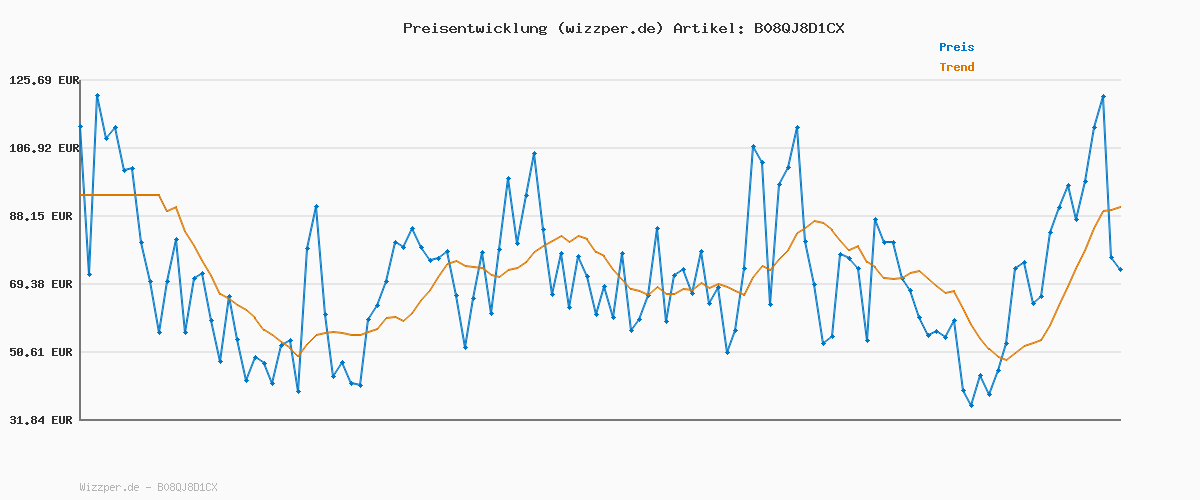The image size is (1200, 500).
Task: Click the 31.84 EUR y-axis label
Action: tap(44, 420)
